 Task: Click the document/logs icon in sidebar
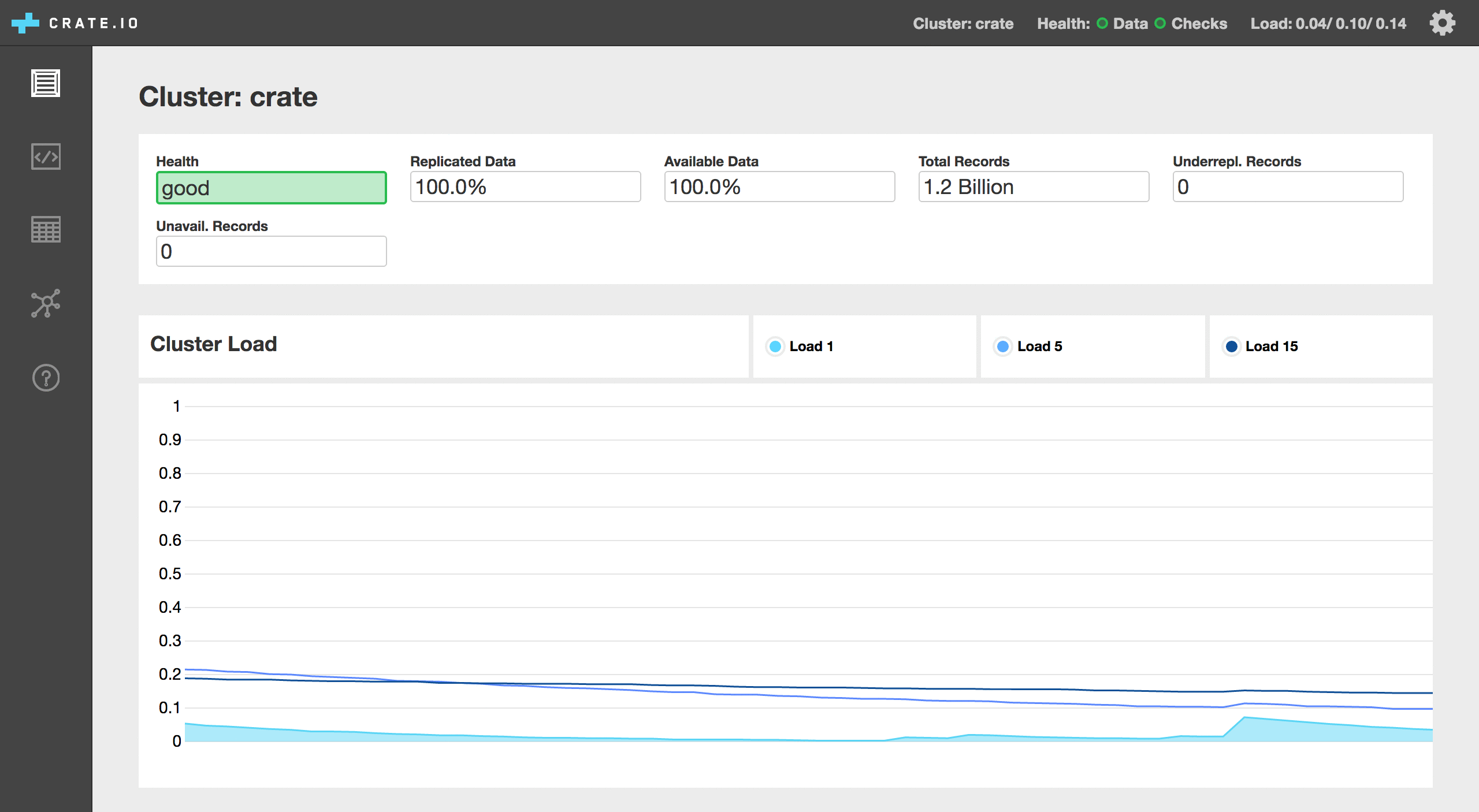point(45,82)
